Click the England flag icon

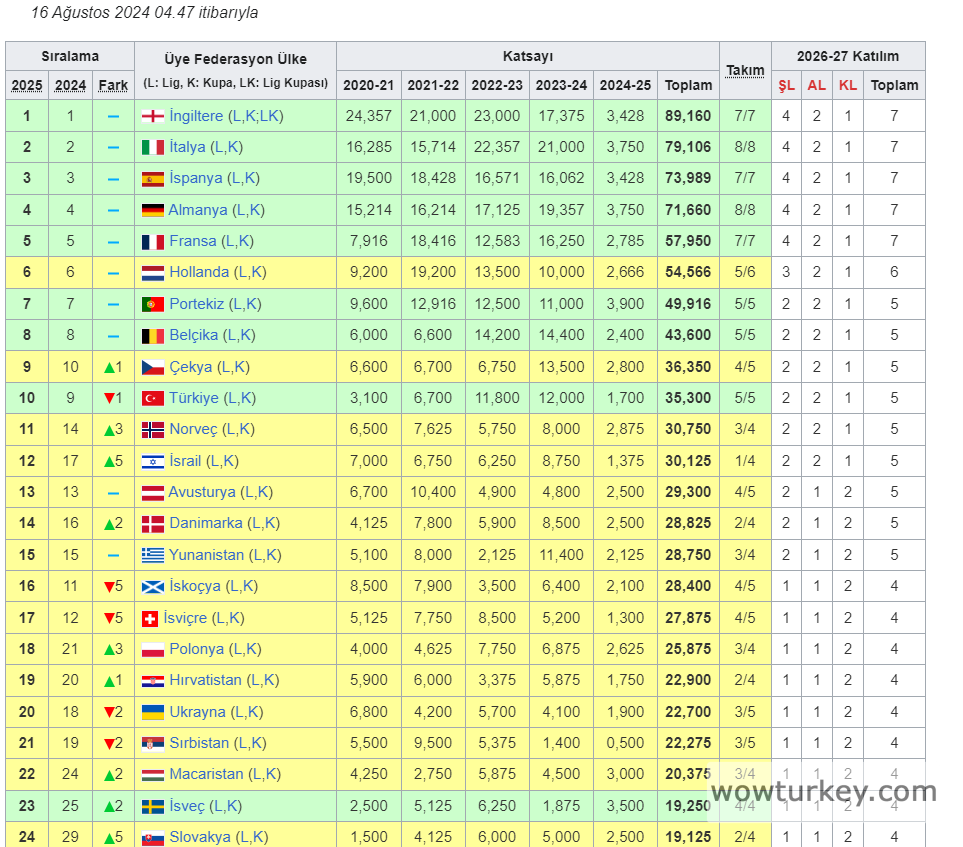coord(152,116)
